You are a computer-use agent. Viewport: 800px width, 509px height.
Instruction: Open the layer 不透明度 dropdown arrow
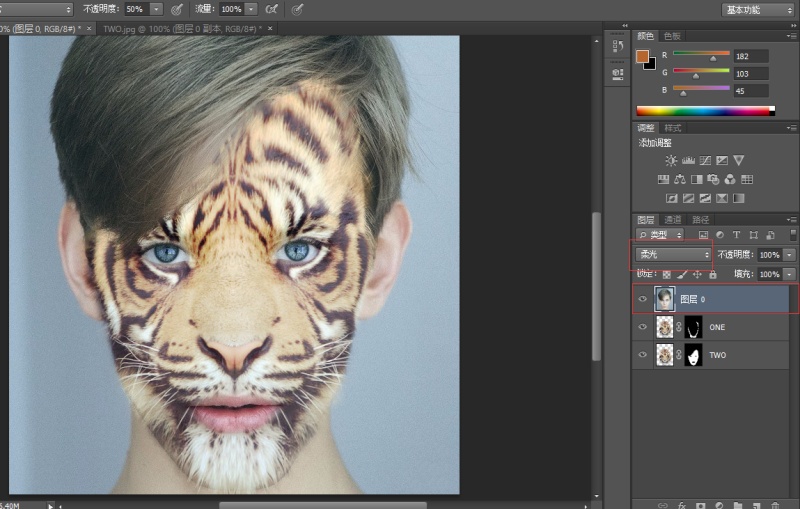789,254
